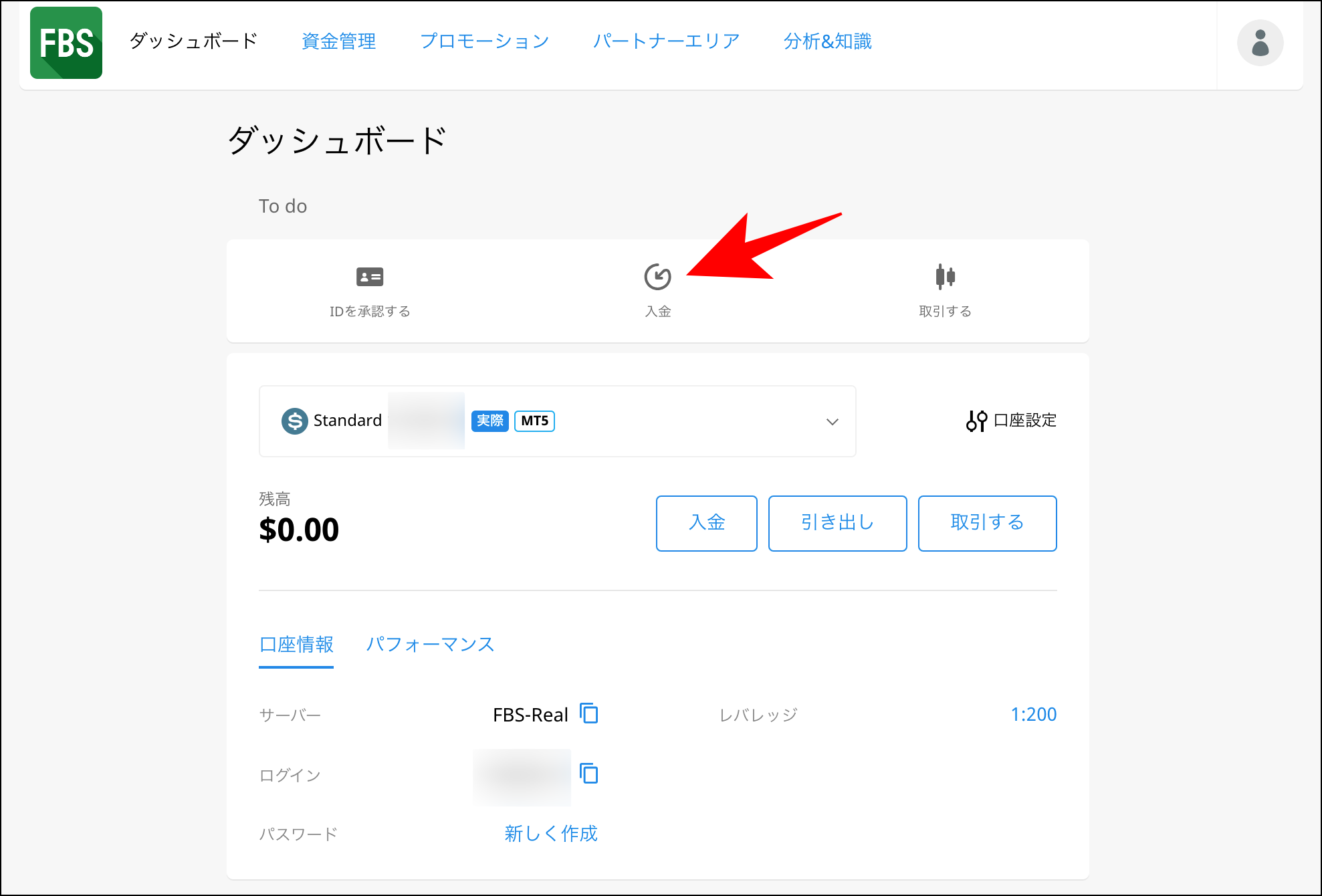Click the 実際 account type badge

[489, 421]
